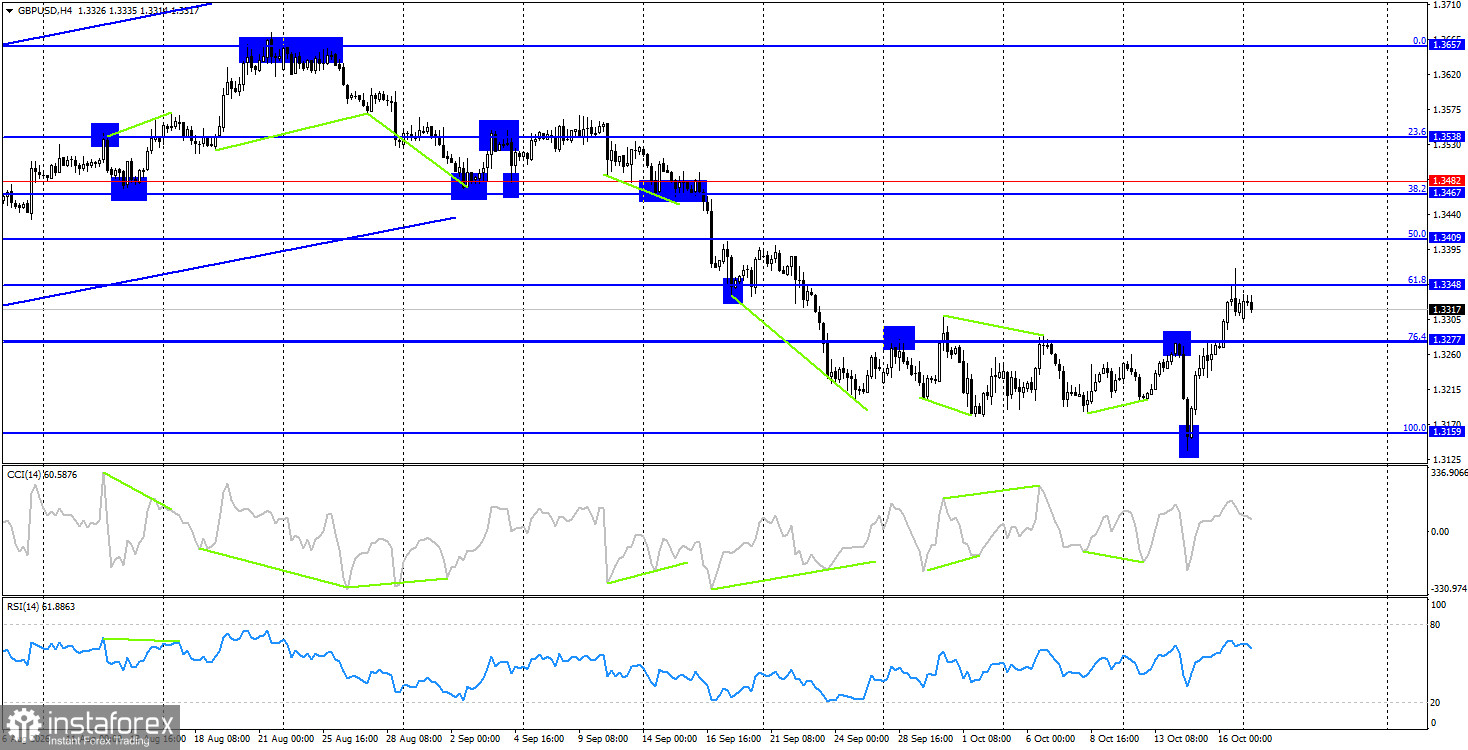Select the 50.0 Fibonacci level label

1416,234
